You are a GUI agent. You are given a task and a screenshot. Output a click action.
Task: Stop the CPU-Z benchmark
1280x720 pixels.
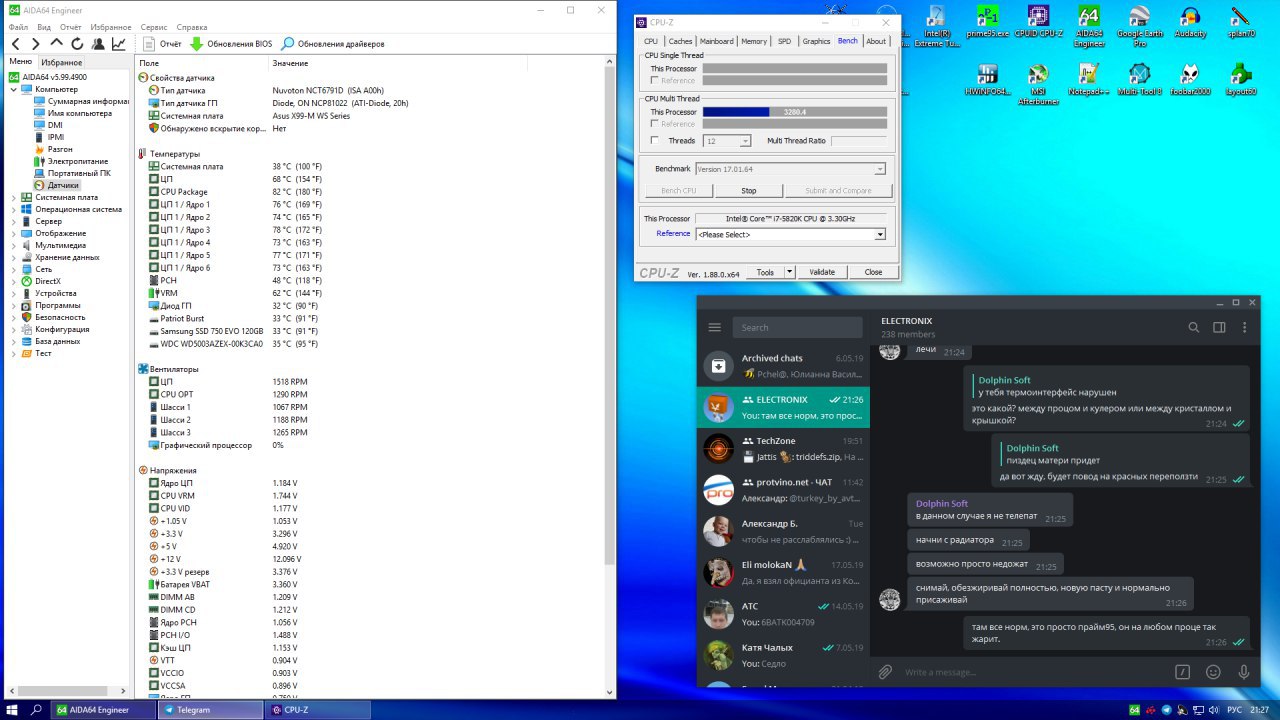tap(748, 190)
